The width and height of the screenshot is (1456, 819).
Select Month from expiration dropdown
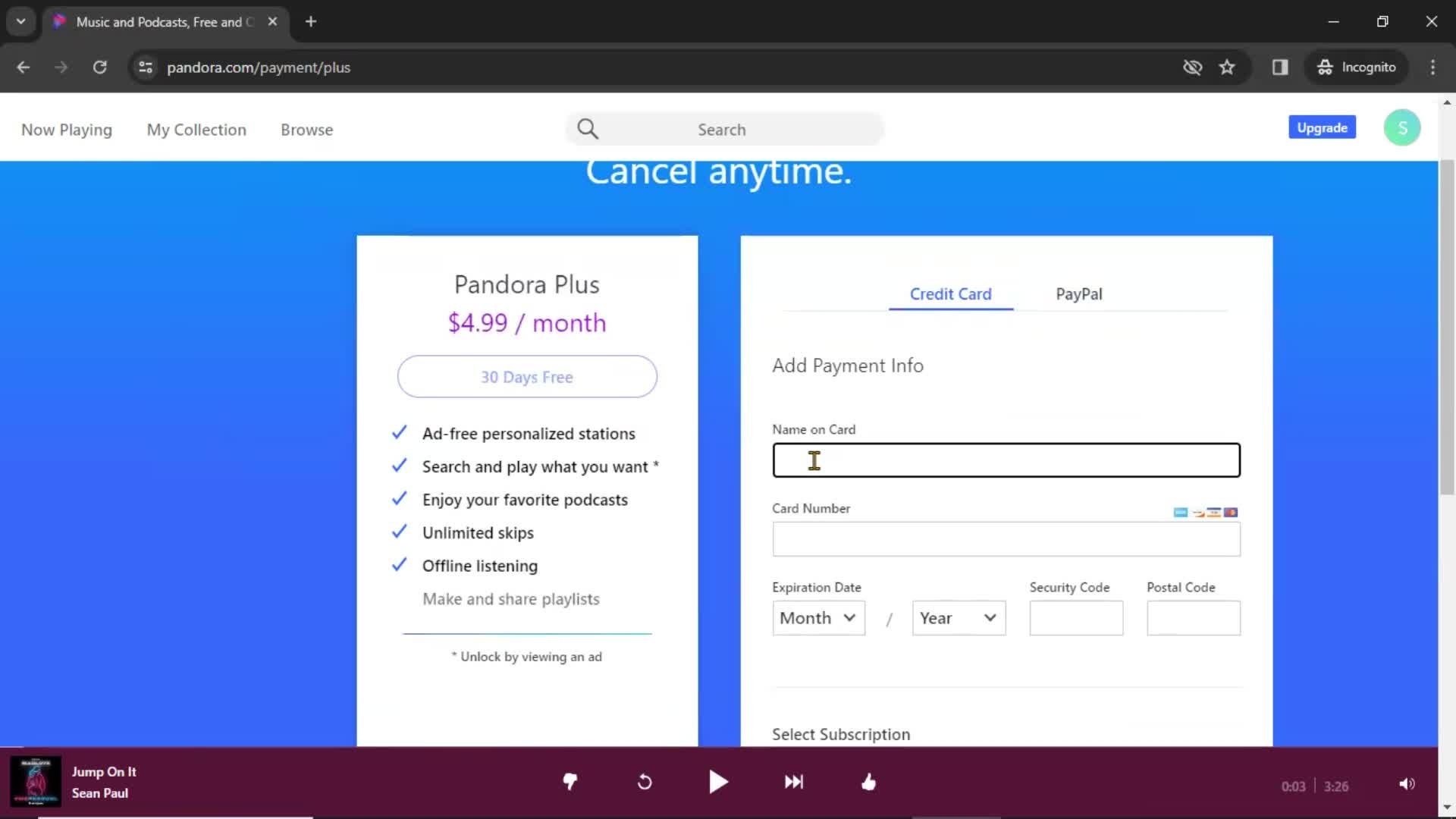[x=816, y=617]
